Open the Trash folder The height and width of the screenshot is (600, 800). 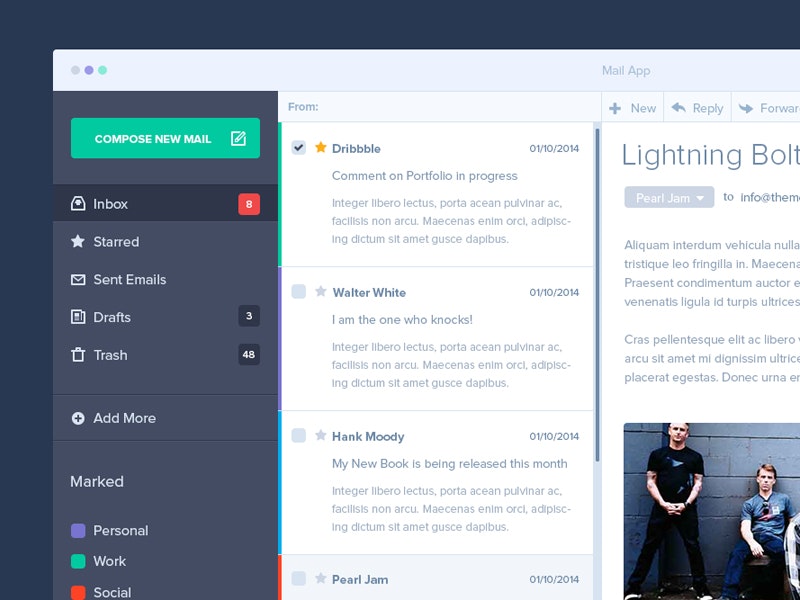pyautogui.click(x=165, y=355)
